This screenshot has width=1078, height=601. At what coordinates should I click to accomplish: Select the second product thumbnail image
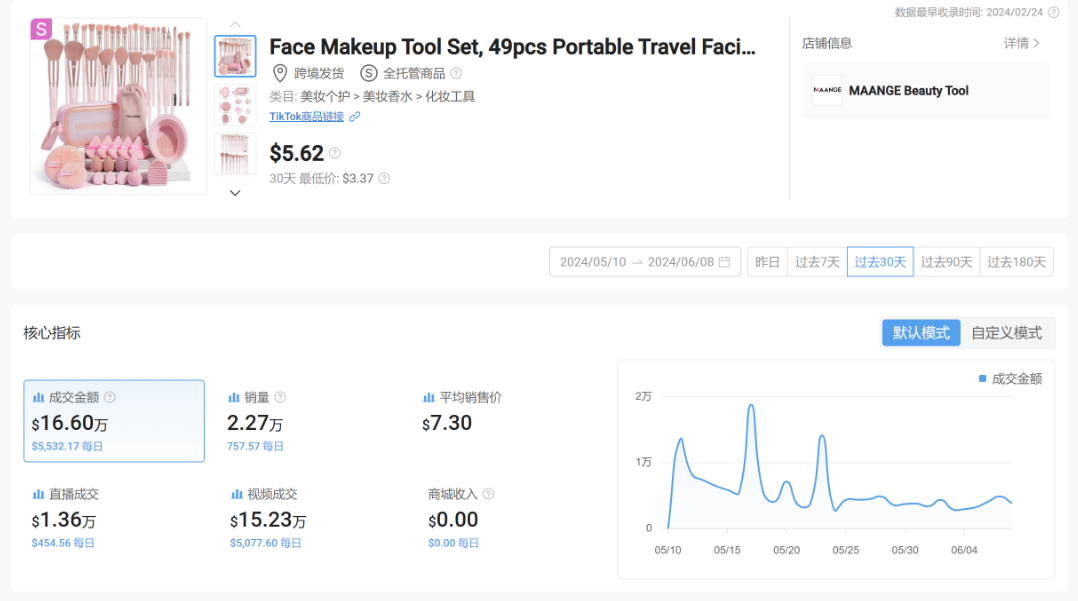click(235, 105)
